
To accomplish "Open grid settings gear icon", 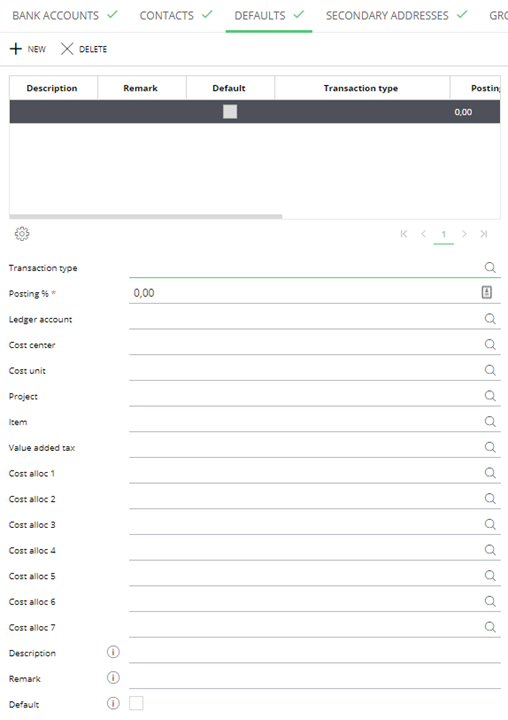I will coord(22,234).
